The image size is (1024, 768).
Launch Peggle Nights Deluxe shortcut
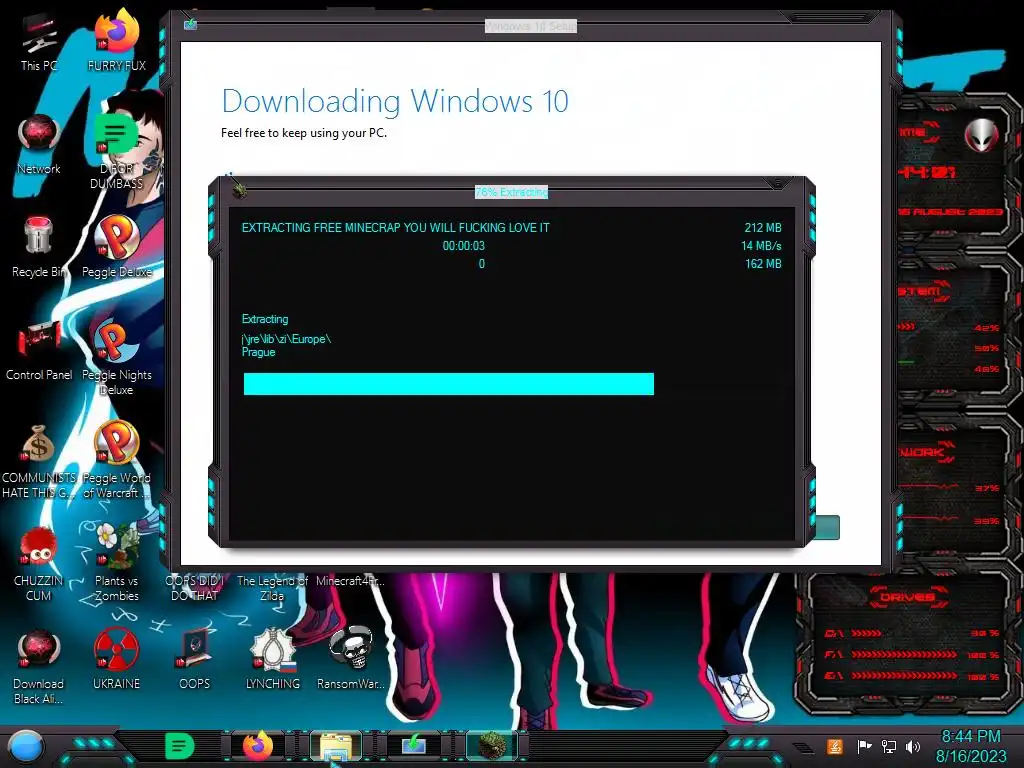[x=116, y=357]
